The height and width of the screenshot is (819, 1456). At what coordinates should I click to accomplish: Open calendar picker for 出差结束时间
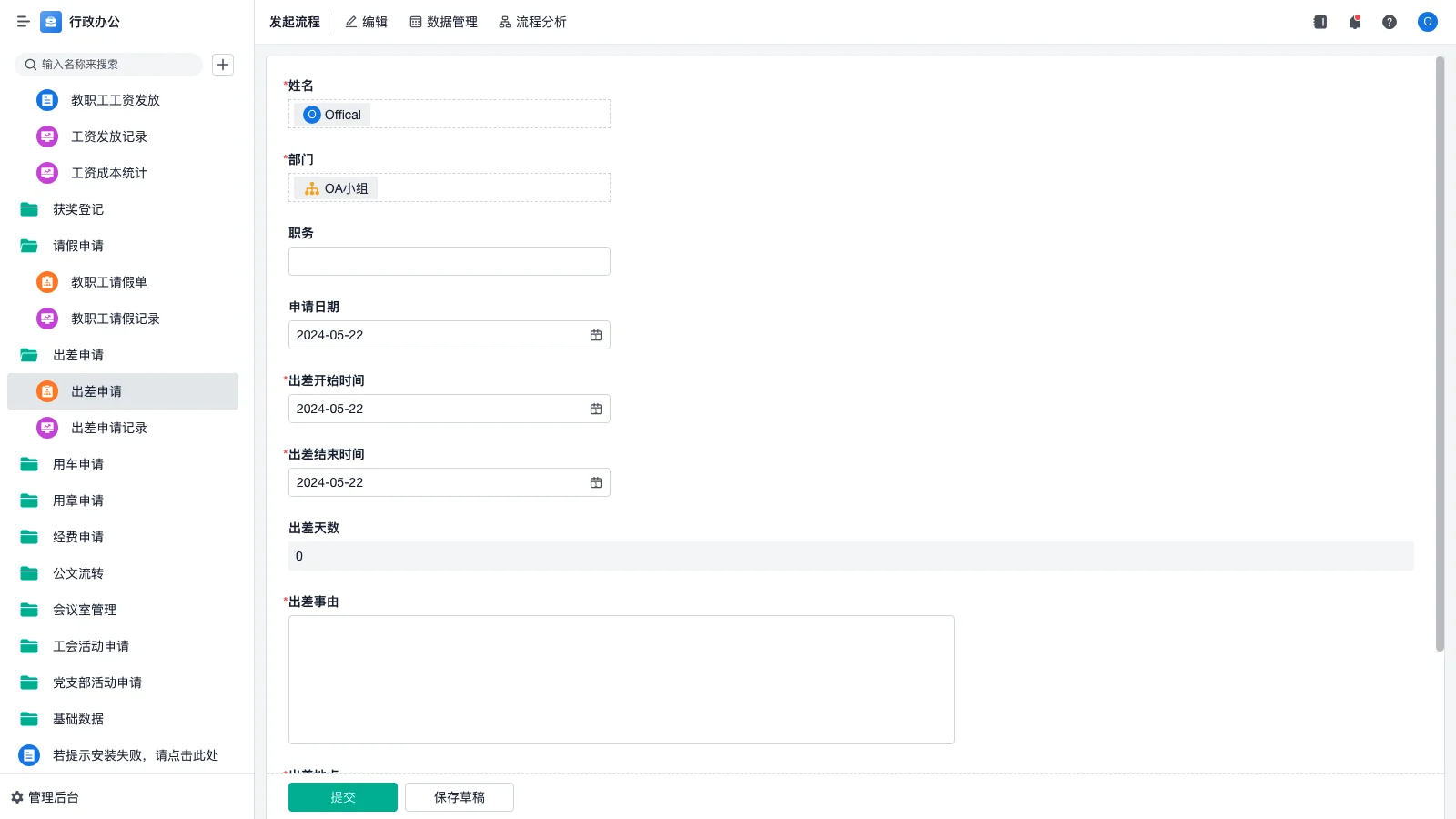(x=596, y=482)
